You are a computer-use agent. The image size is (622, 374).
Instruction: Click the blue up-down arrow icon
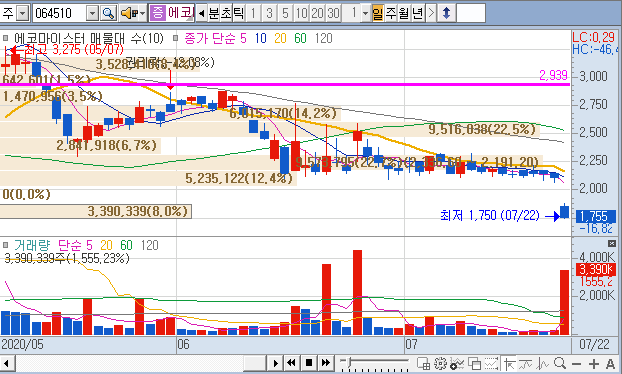(446, 13)
